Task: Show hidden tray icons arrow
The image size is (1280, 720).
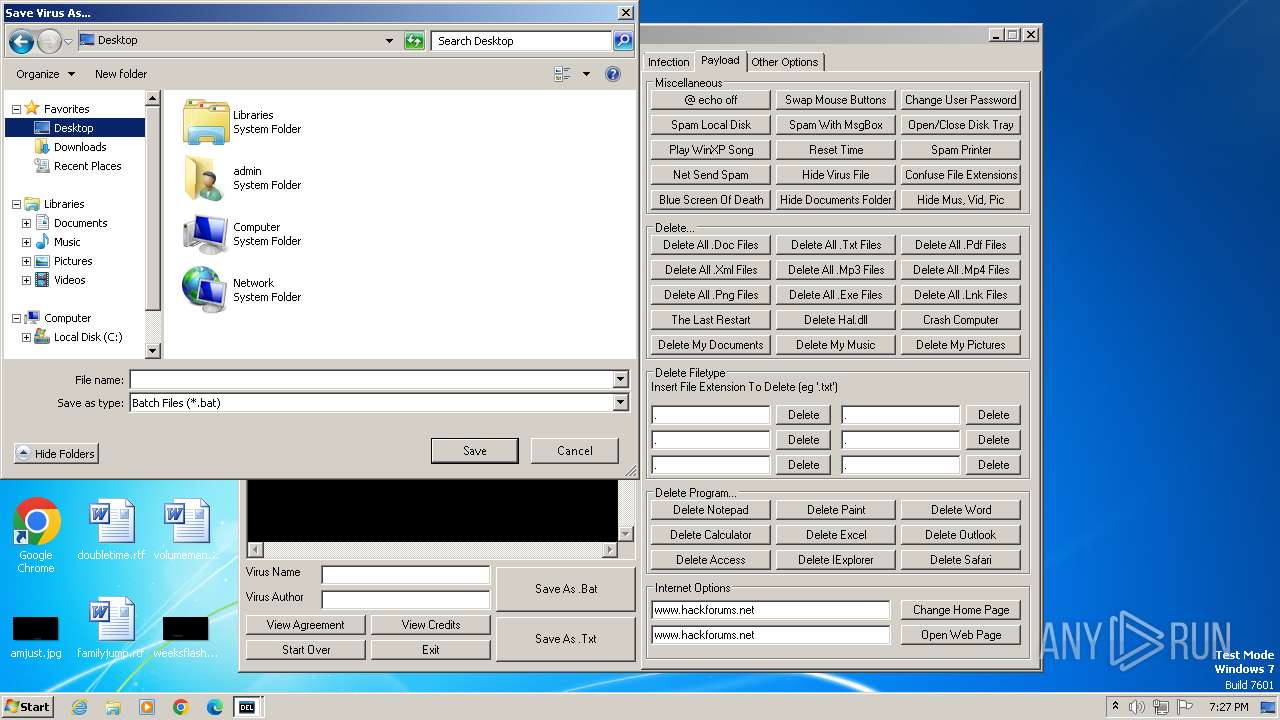Action: (x=1115, y=707)
